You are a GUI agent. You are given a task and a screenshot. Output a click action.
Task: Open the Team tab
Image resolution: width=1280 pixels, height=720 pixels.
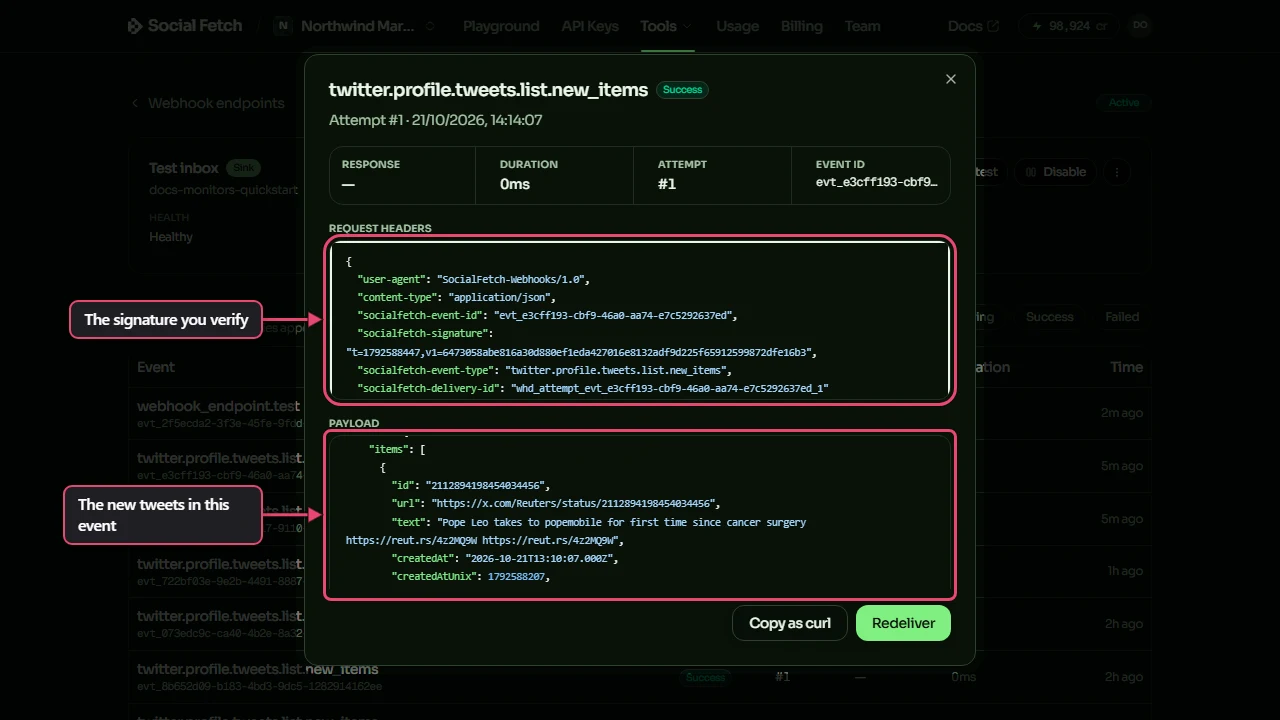[x=862, y=26]
